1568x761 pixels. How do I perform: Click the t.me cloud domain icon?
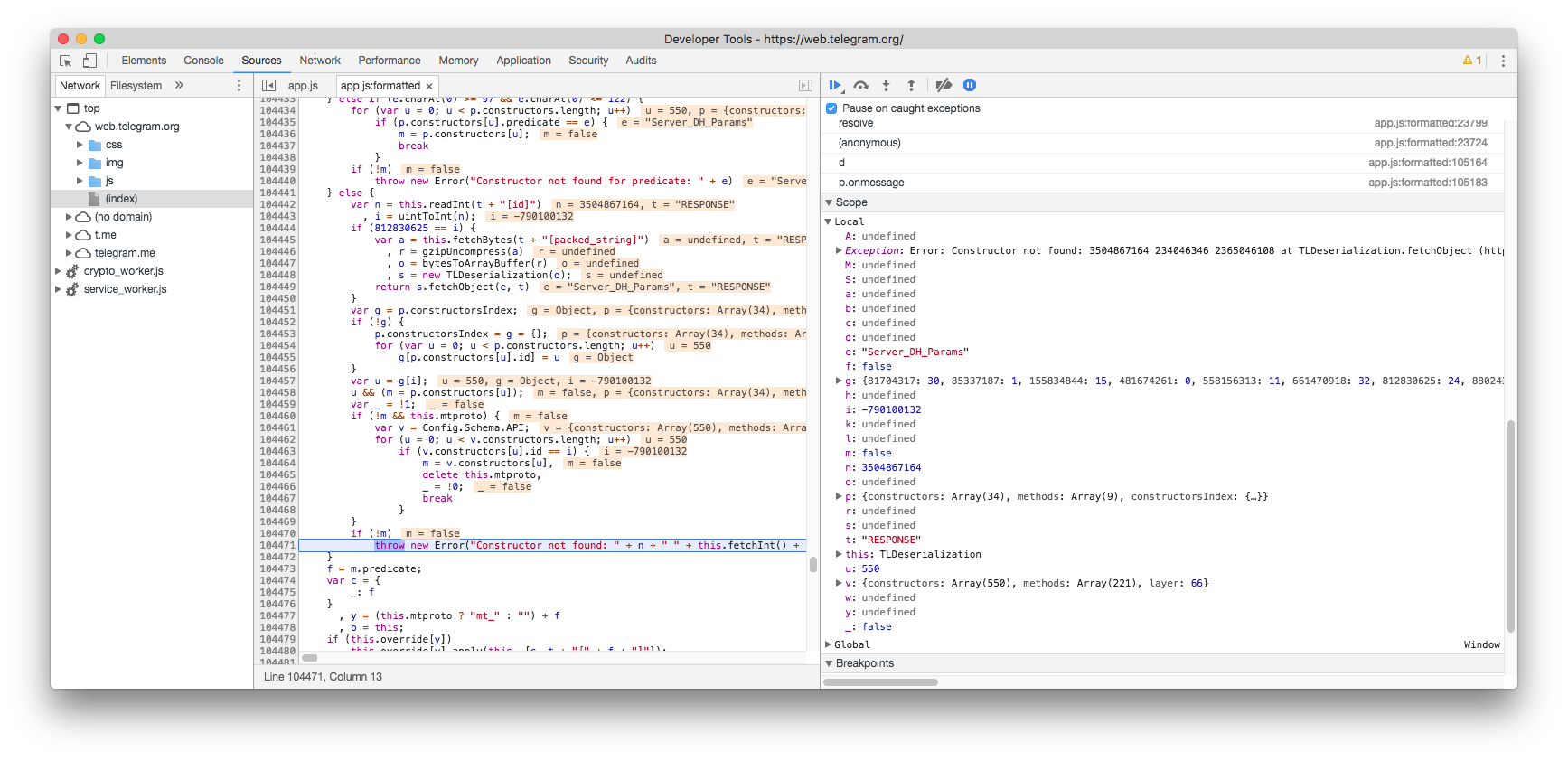[x=83, y=235]
